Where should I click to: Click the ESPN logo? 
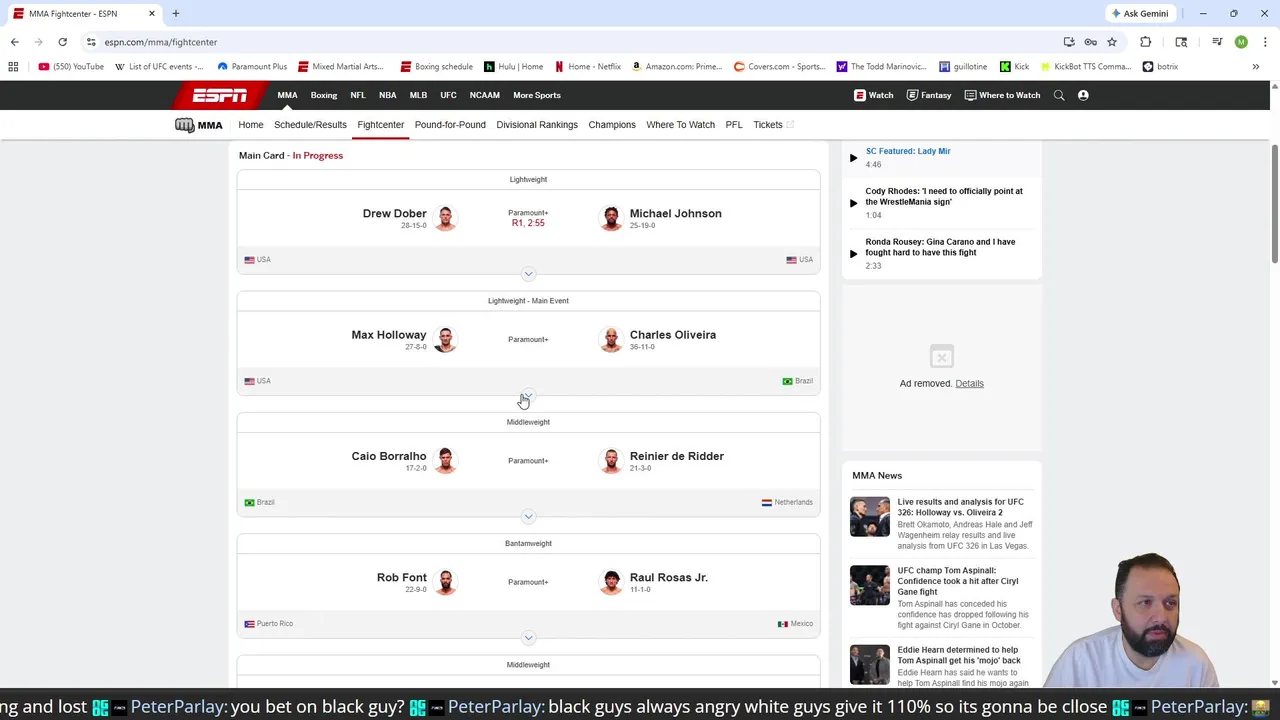[220, 95]
